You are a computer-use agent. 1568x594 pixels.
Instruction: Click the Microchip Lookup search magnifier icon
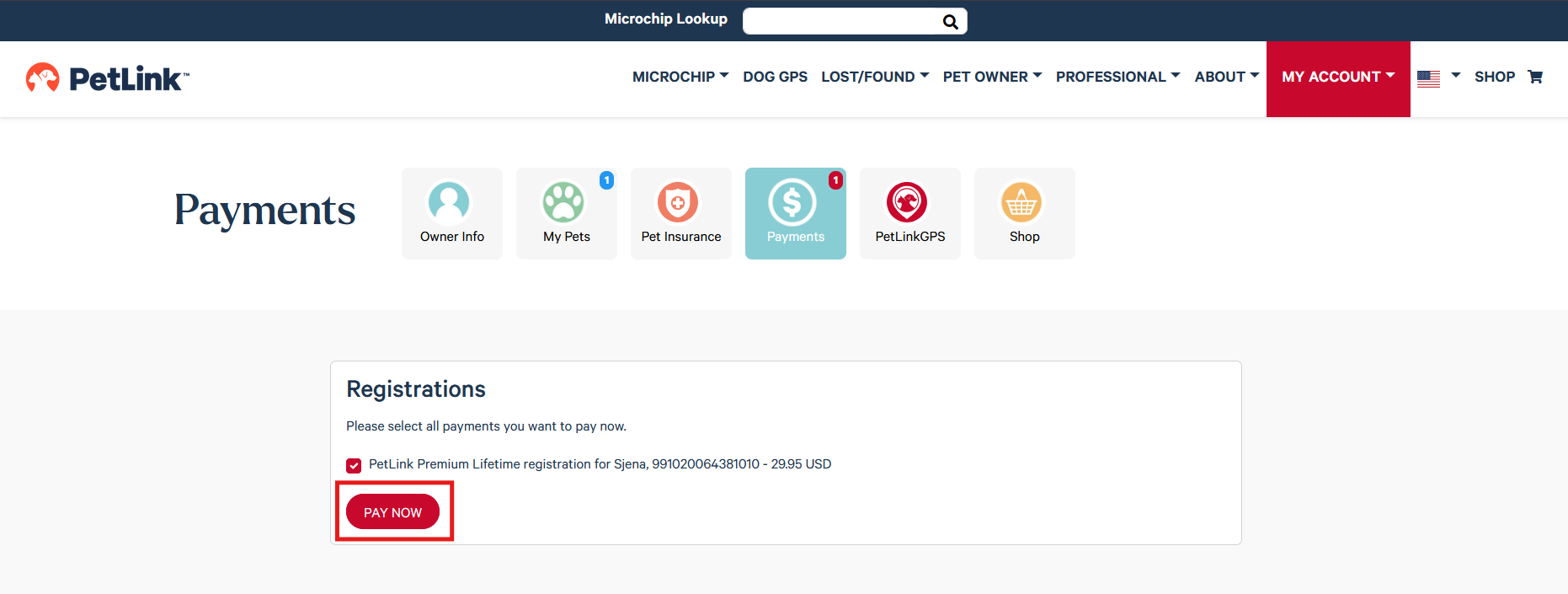tap(950, 22)
